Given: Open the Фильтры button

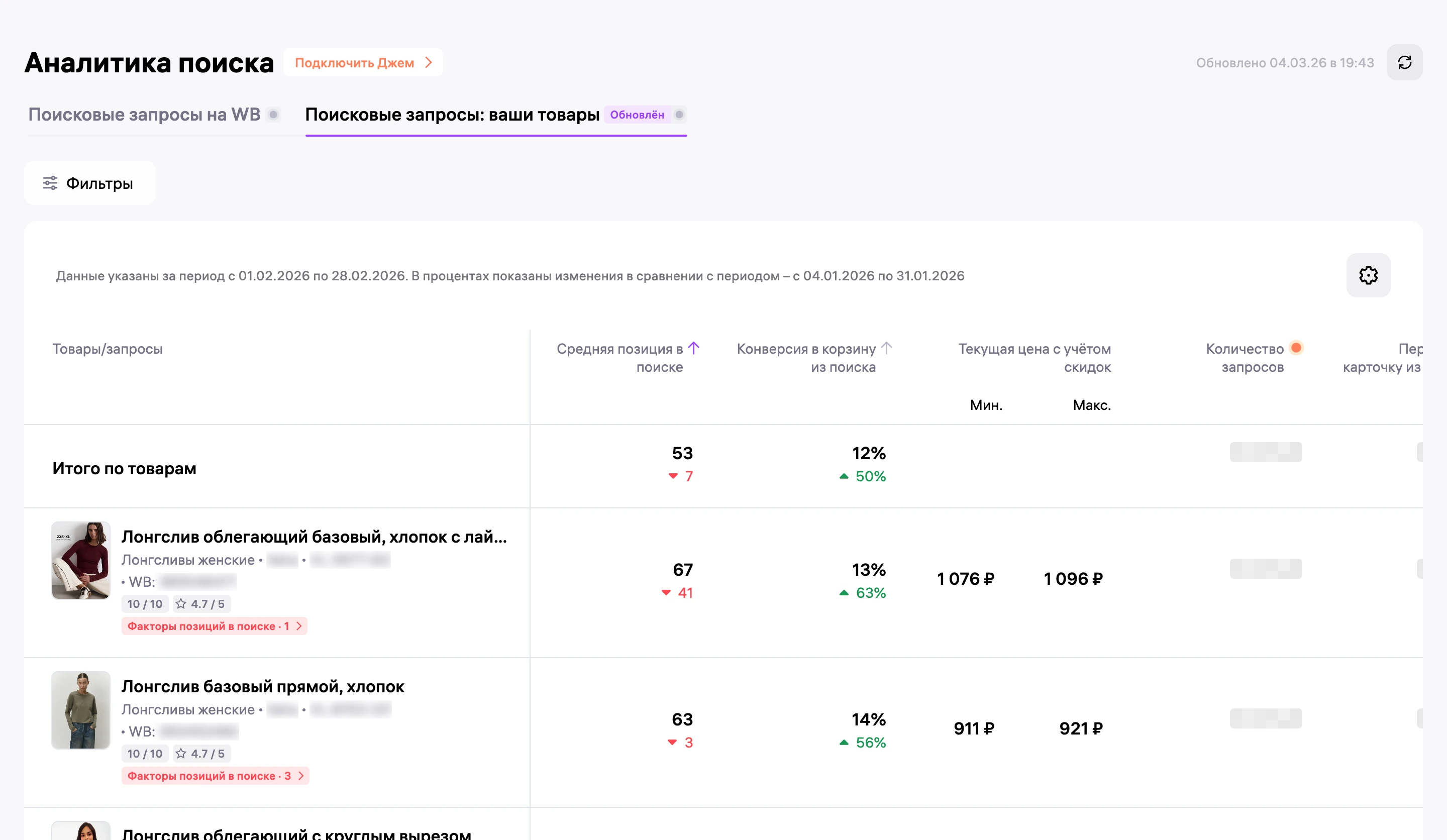Looking at the screenshot, I should pyautogui.click(x=89, y=183).
